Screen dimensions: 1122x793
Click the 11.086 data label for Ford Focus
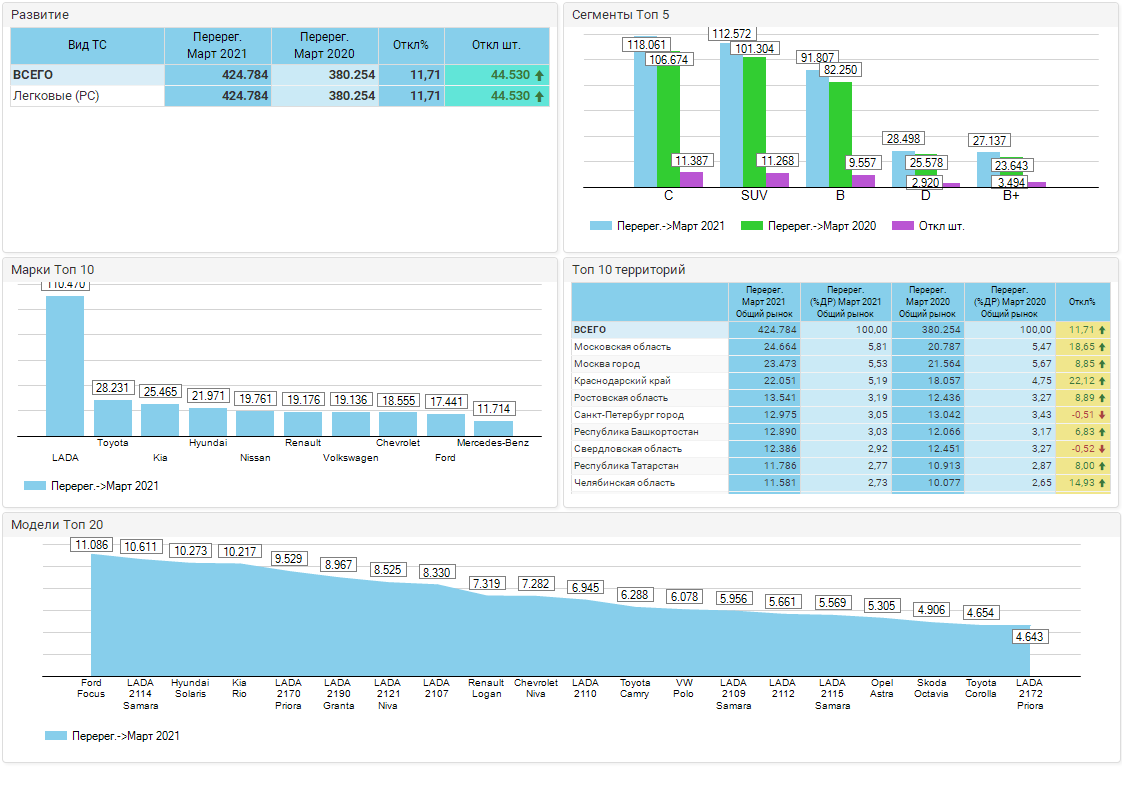pos(93,545)
